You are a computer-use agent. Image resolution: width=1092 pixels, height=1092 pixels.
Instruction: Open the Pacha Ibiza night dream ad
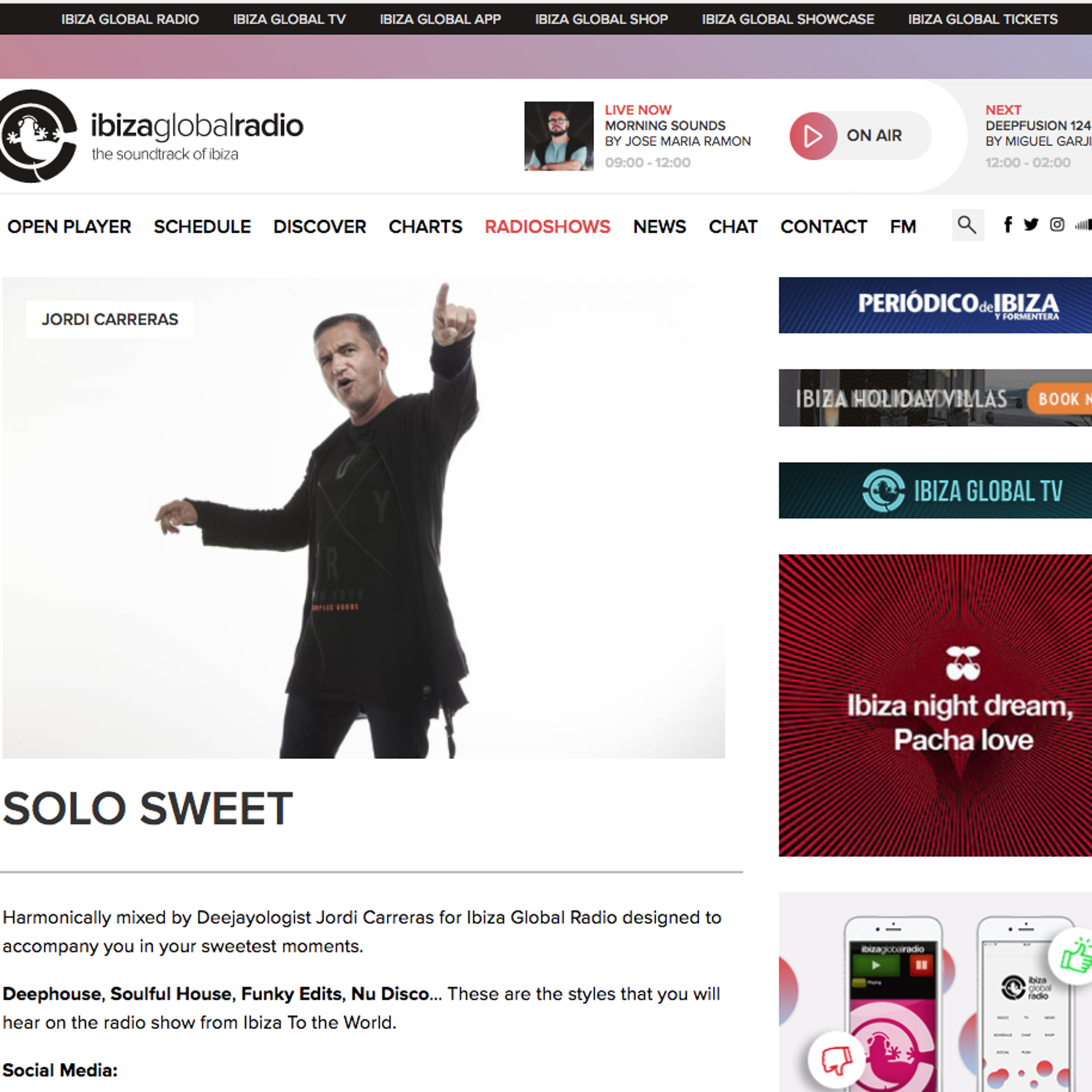pos(935,705)
